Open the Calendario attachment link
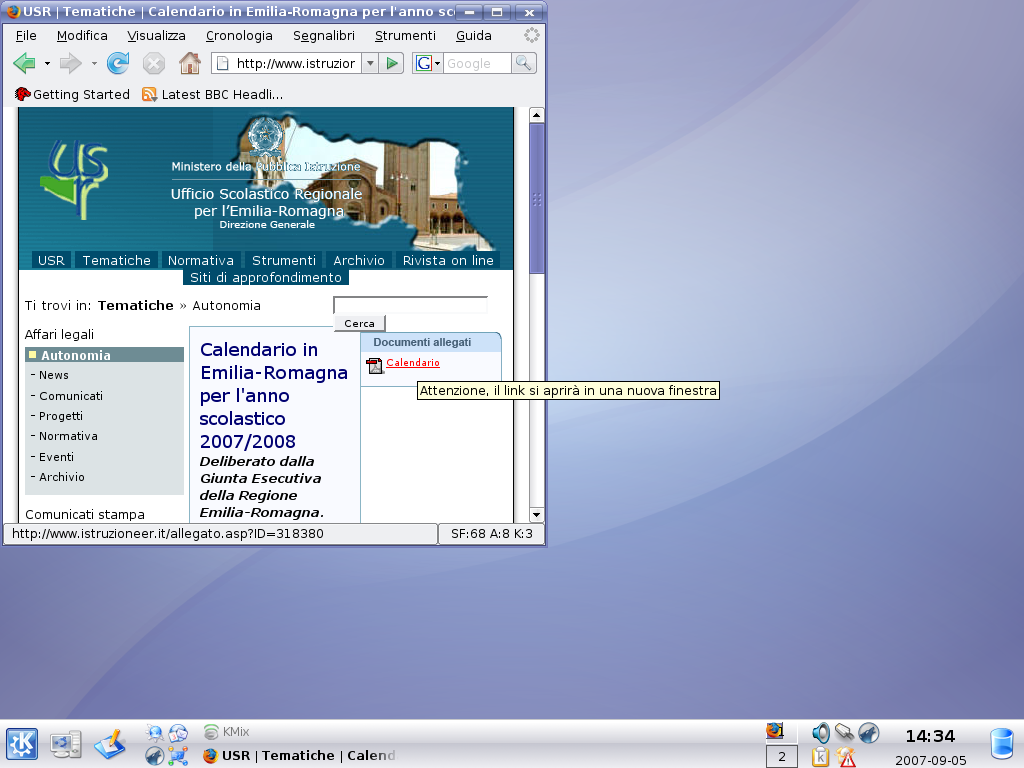The height and width of the screenshot is (768, 1024). point(413,363)
